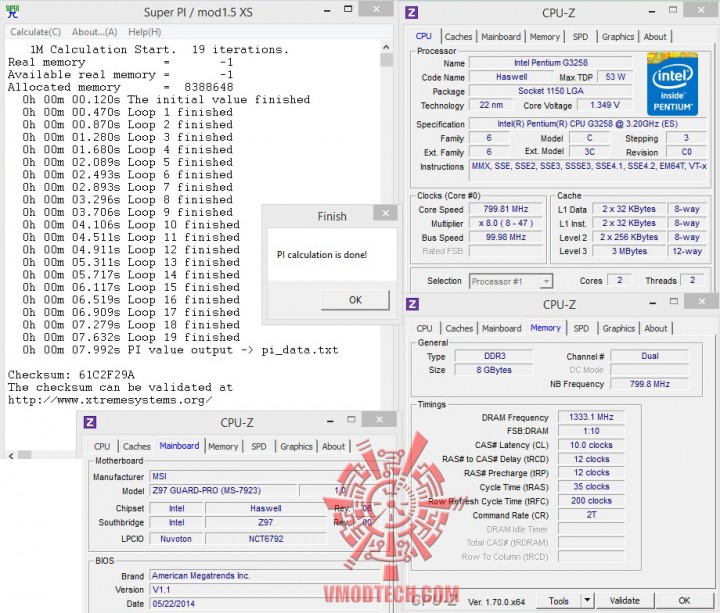Select Graphics tab in CPU-Z Memory window

pyautogui.click(x=619, y=328)
